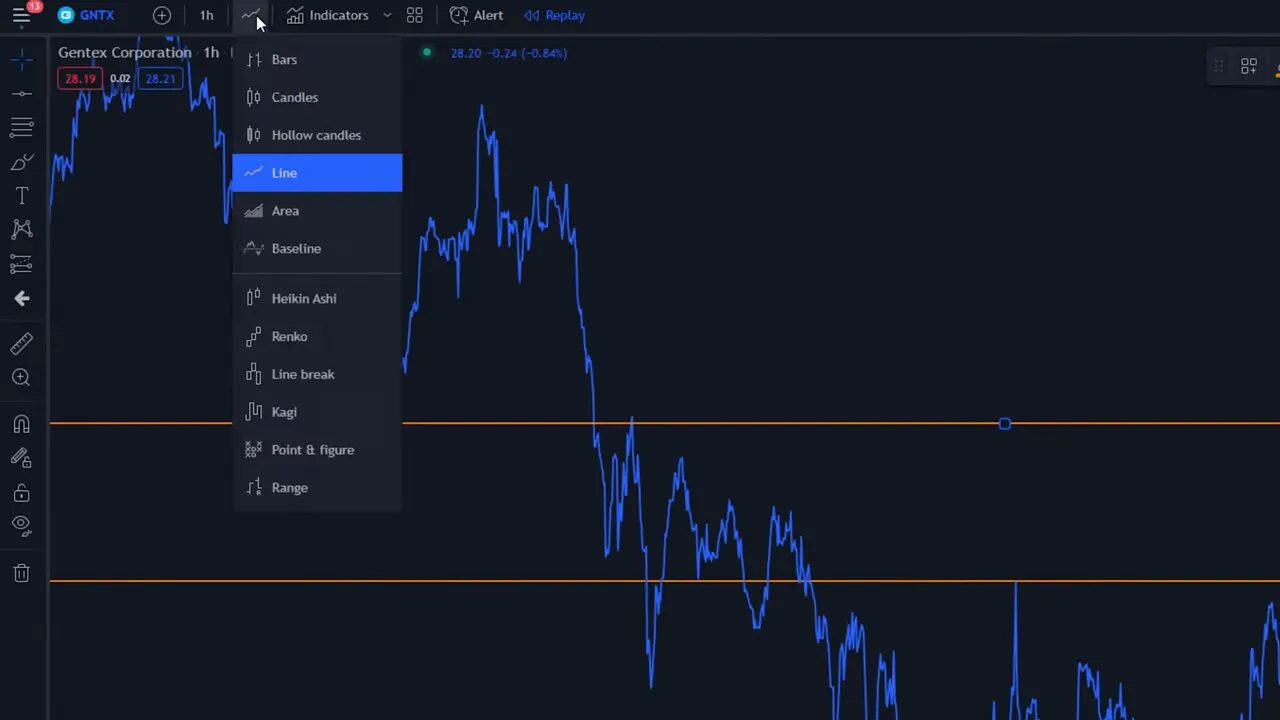Image resolution: width=1280 pixels, height=720 pixels.
Task: Open the 1h interval selector
Action: pyautogui.click(x=206, y=15)
